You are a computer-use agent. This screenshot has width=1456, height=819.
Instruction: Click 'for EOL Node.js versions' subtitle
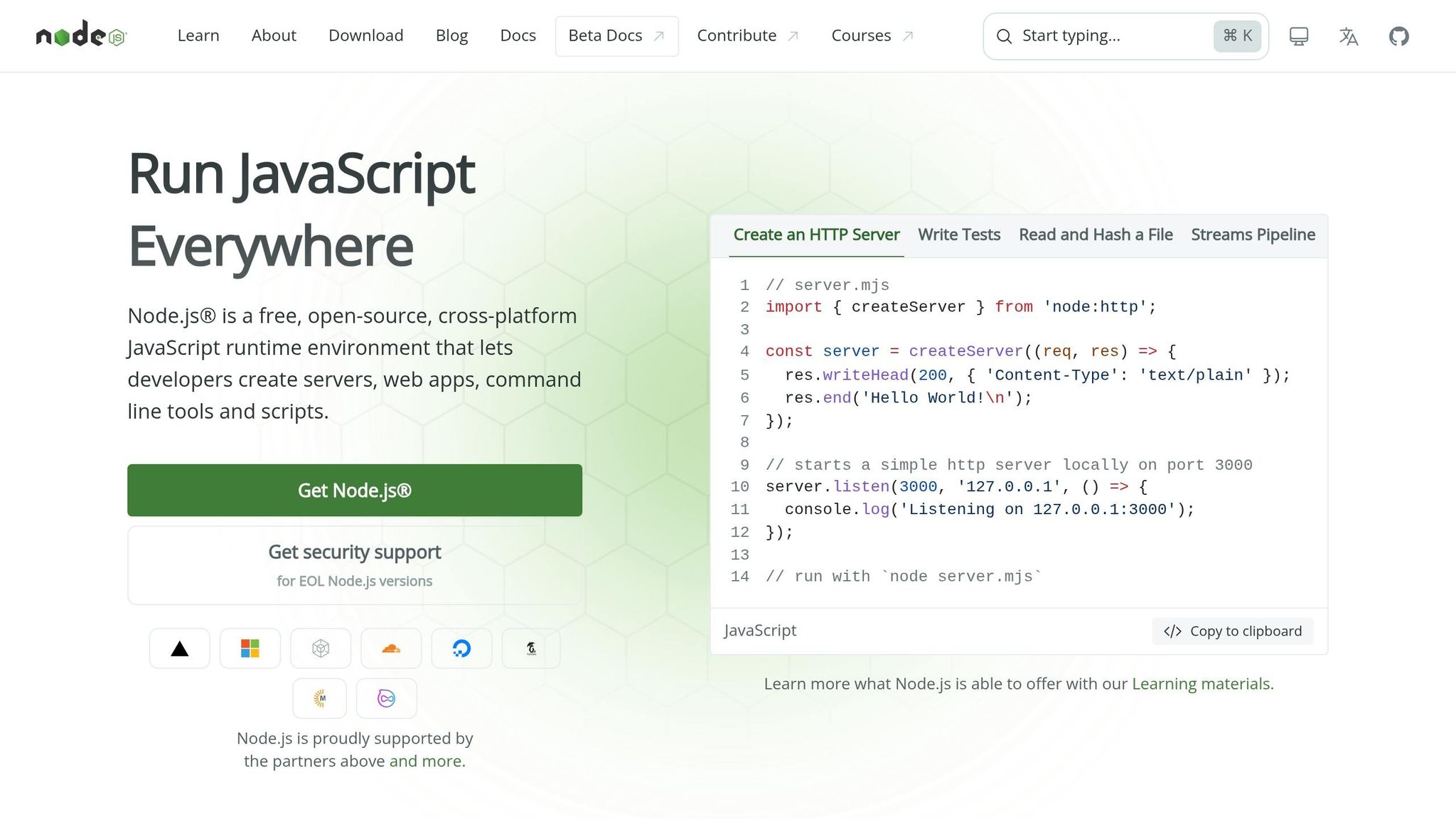point(355,582)
